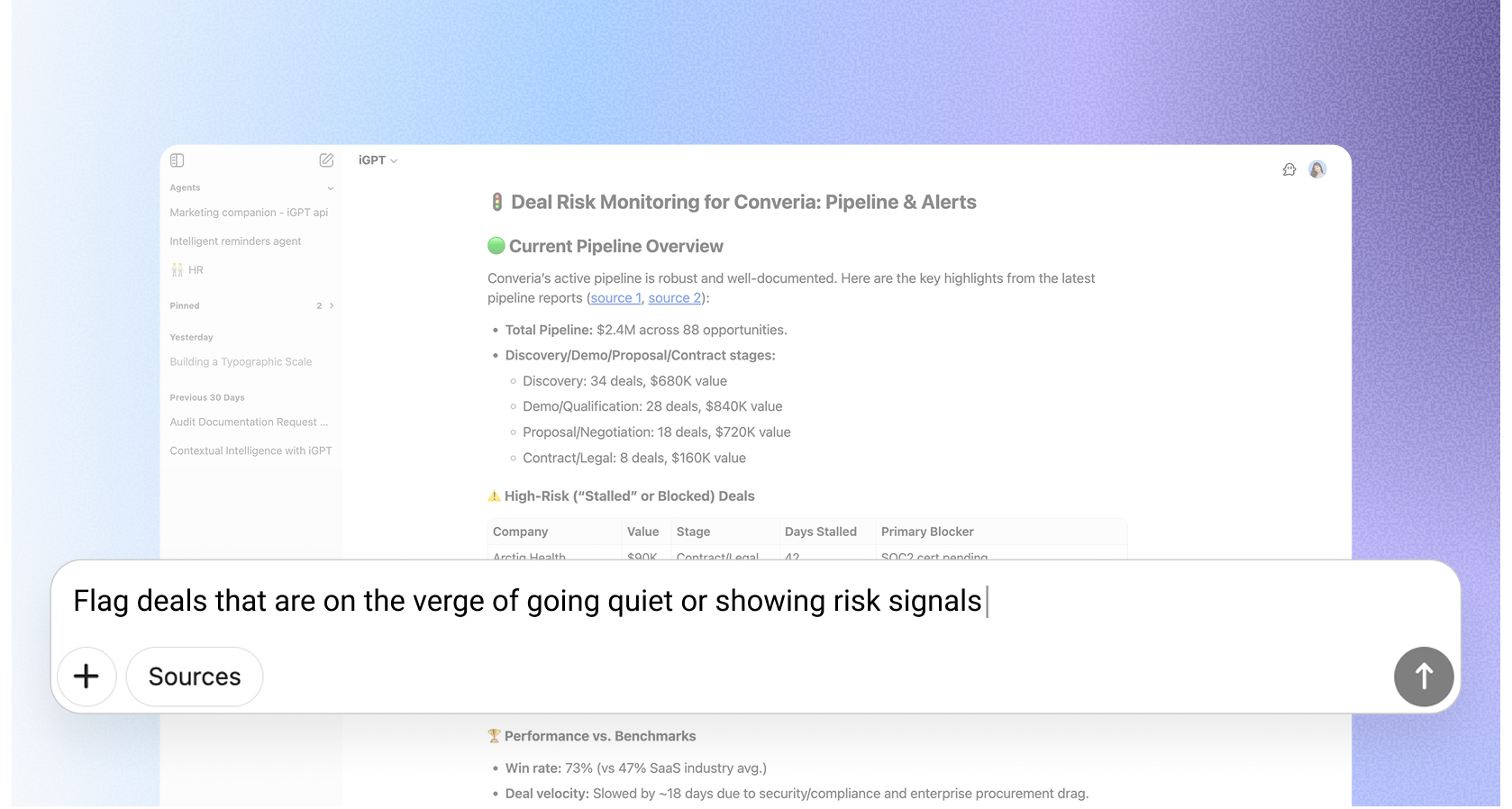Open Contextual Intelligence with iGPT chat
Screen dimensions: 1512x809
(x=250, y=451)
